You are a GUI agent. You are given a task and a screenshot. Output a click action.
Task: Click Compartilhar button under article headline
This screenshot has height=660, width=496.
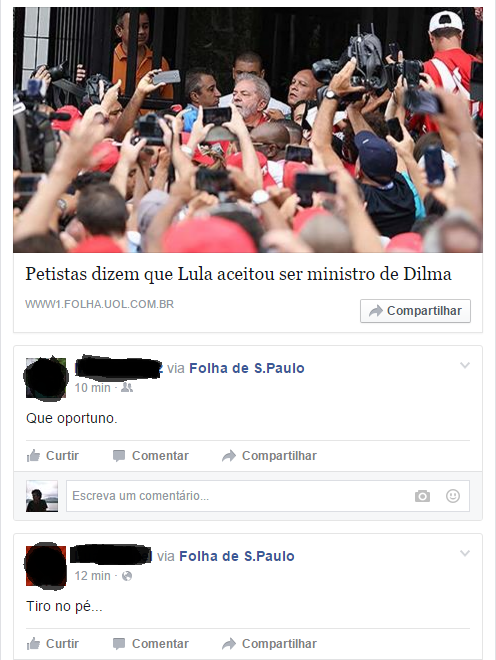[415, 311]
